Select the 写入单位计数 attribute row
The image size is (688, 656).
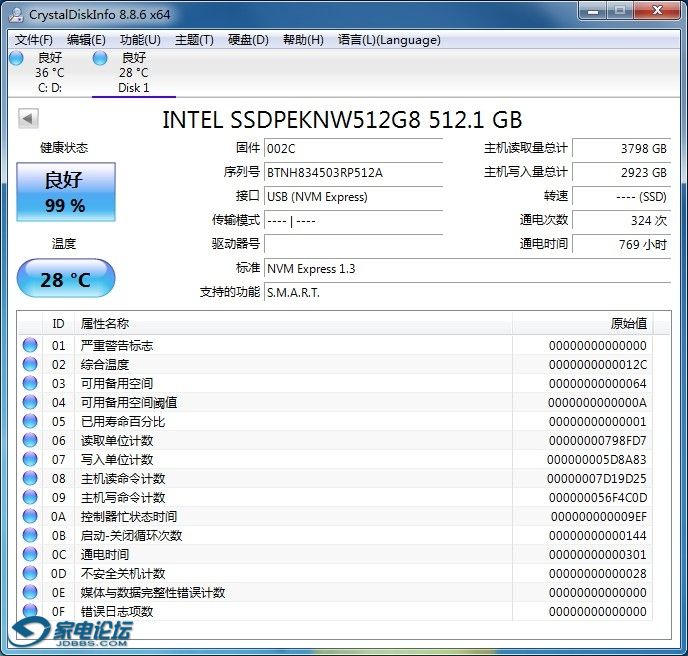coord(335,459)
